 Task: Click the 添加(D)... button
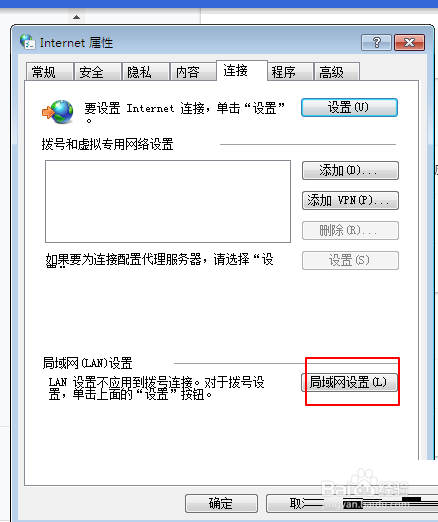pyautogui.click(x=350, y=171)
